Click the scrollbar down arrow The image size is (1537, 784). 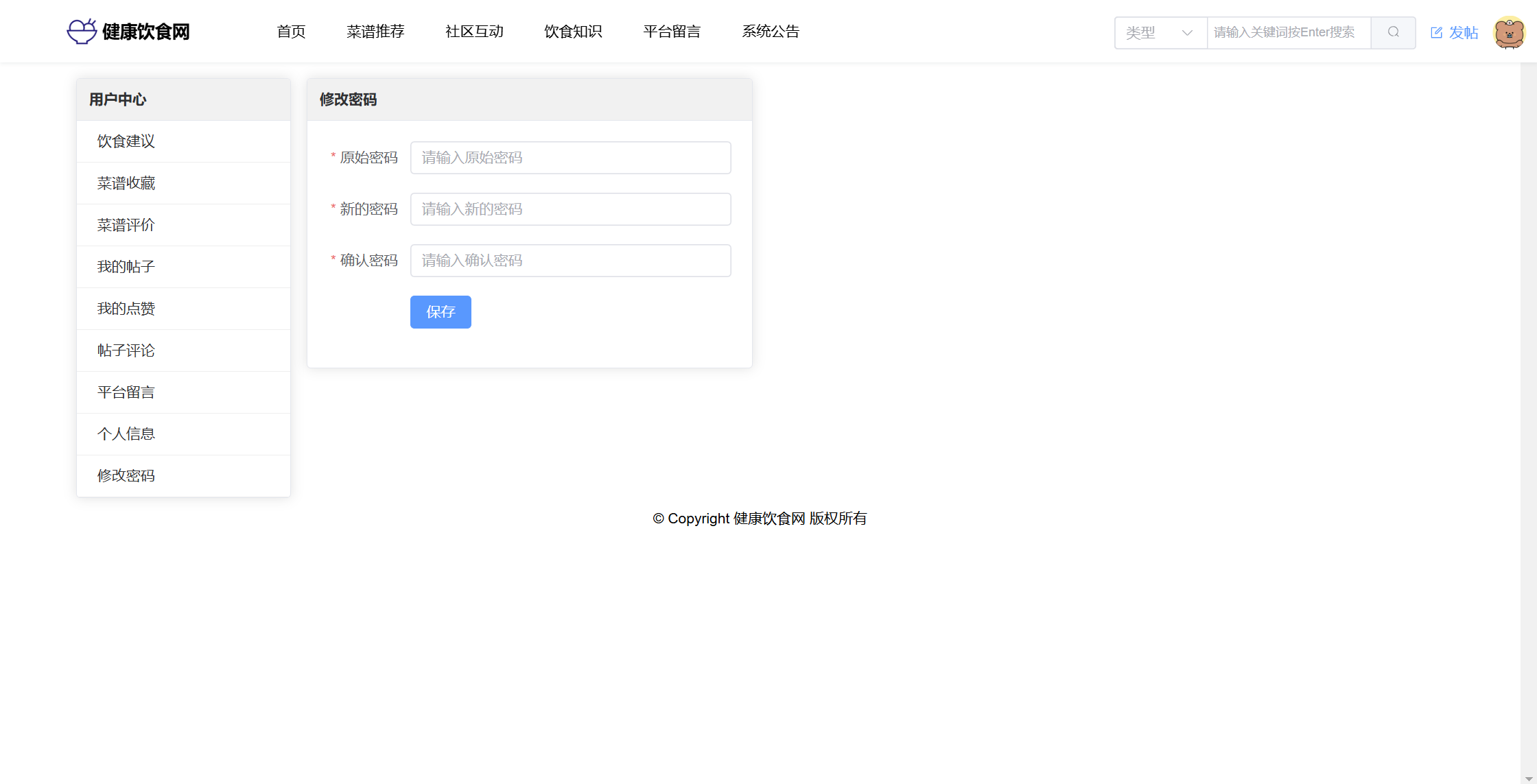pos(1529,778)
